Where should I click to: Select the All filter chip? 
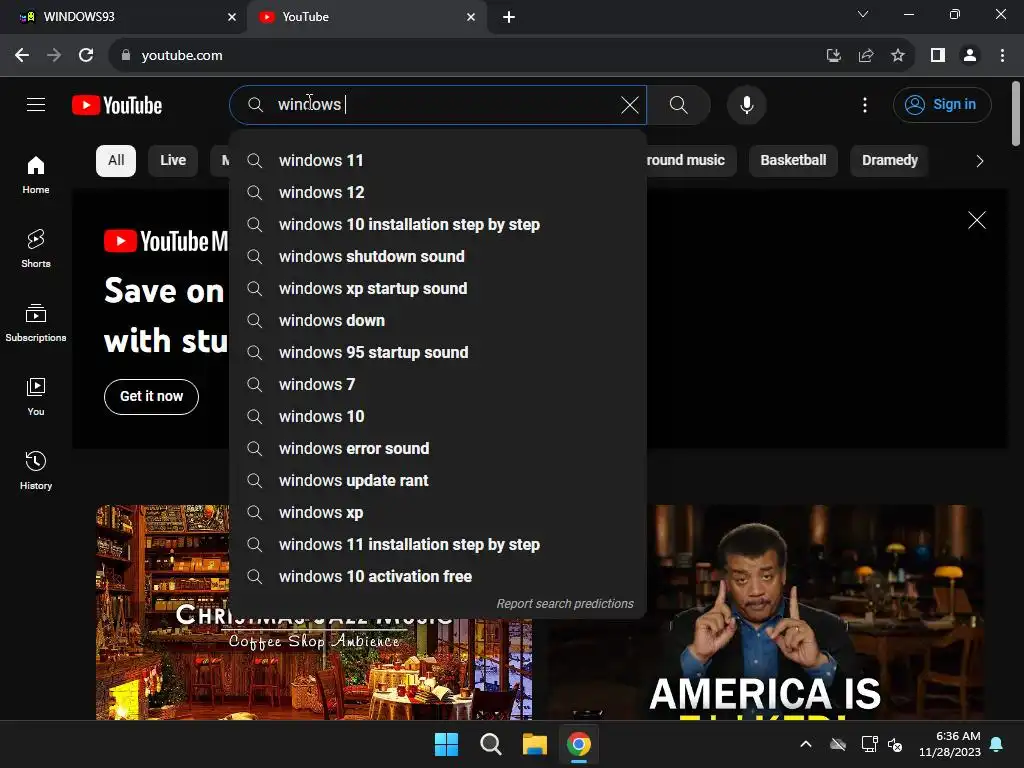tap(116, 161)
